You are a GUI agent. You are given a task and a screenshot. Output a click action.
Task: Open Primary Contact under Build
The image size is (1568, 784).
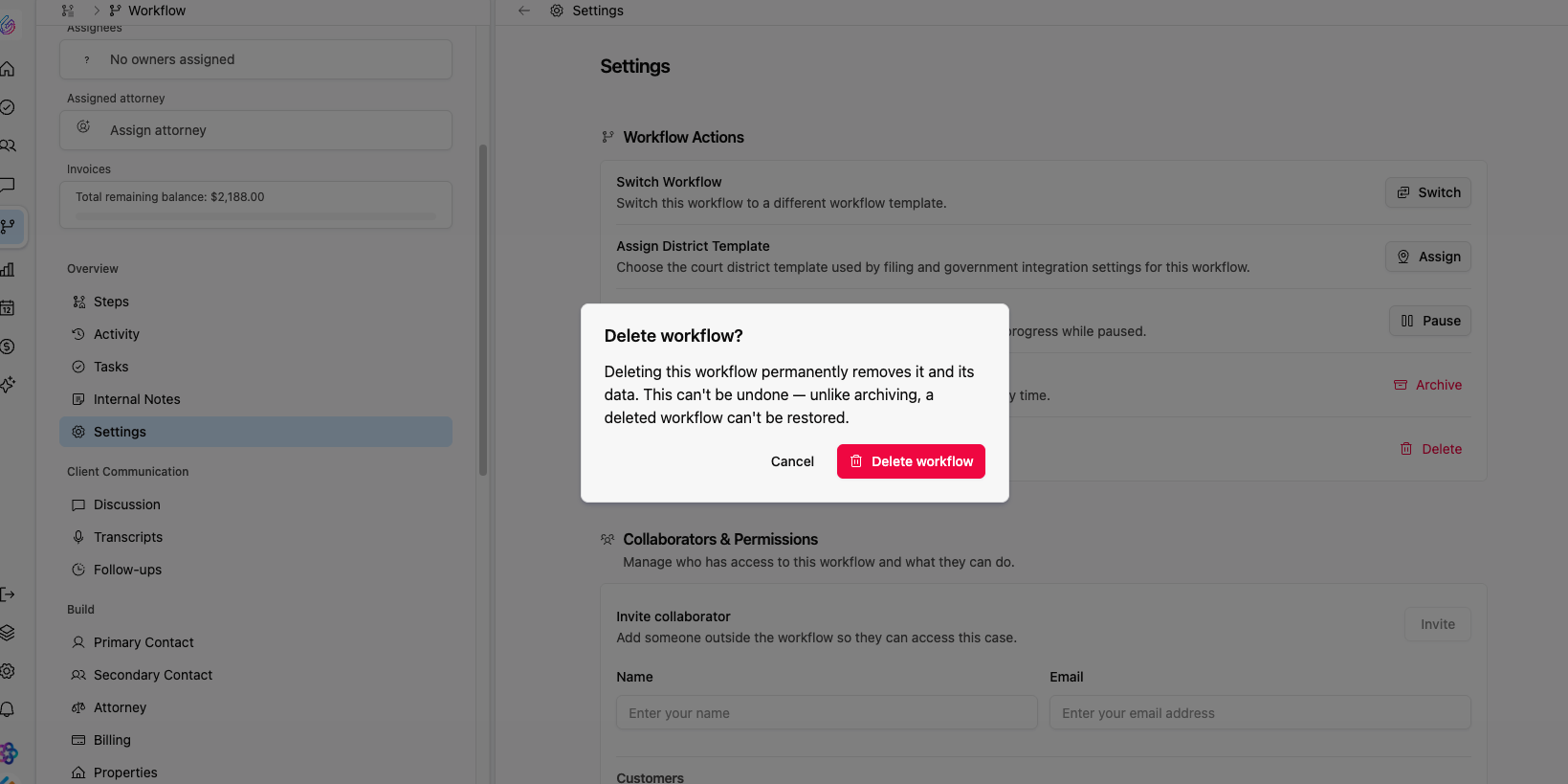point(255,642)
